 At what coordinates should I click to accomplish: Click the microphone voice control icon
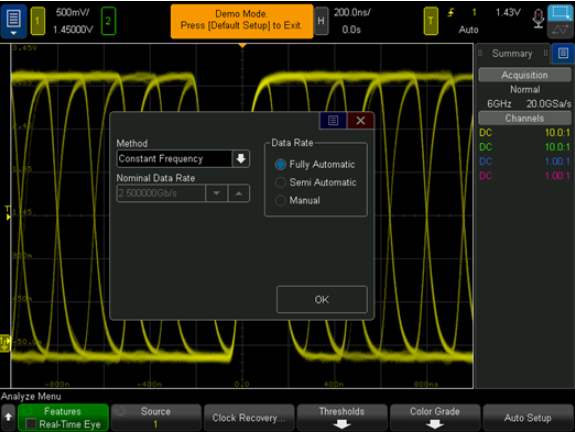coord(538,18)
